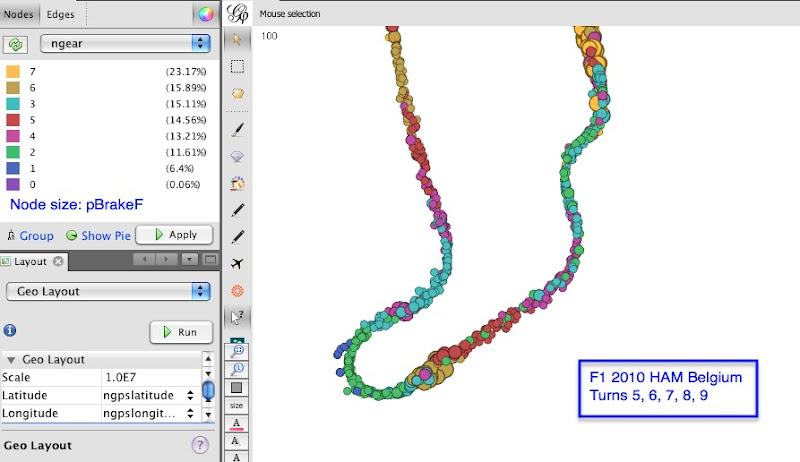Click the properties scrollbar thumb

point(208,391)
